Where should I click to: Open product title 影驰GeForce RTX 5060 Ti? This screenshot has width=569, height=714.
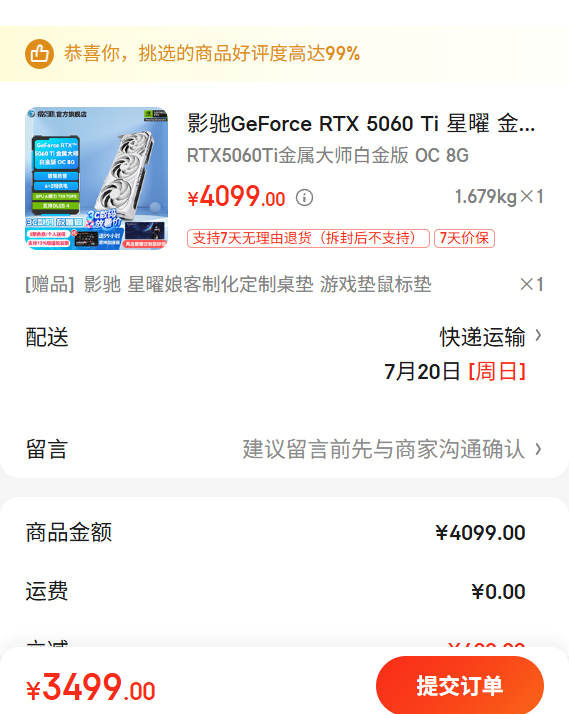tap(361, 123)
